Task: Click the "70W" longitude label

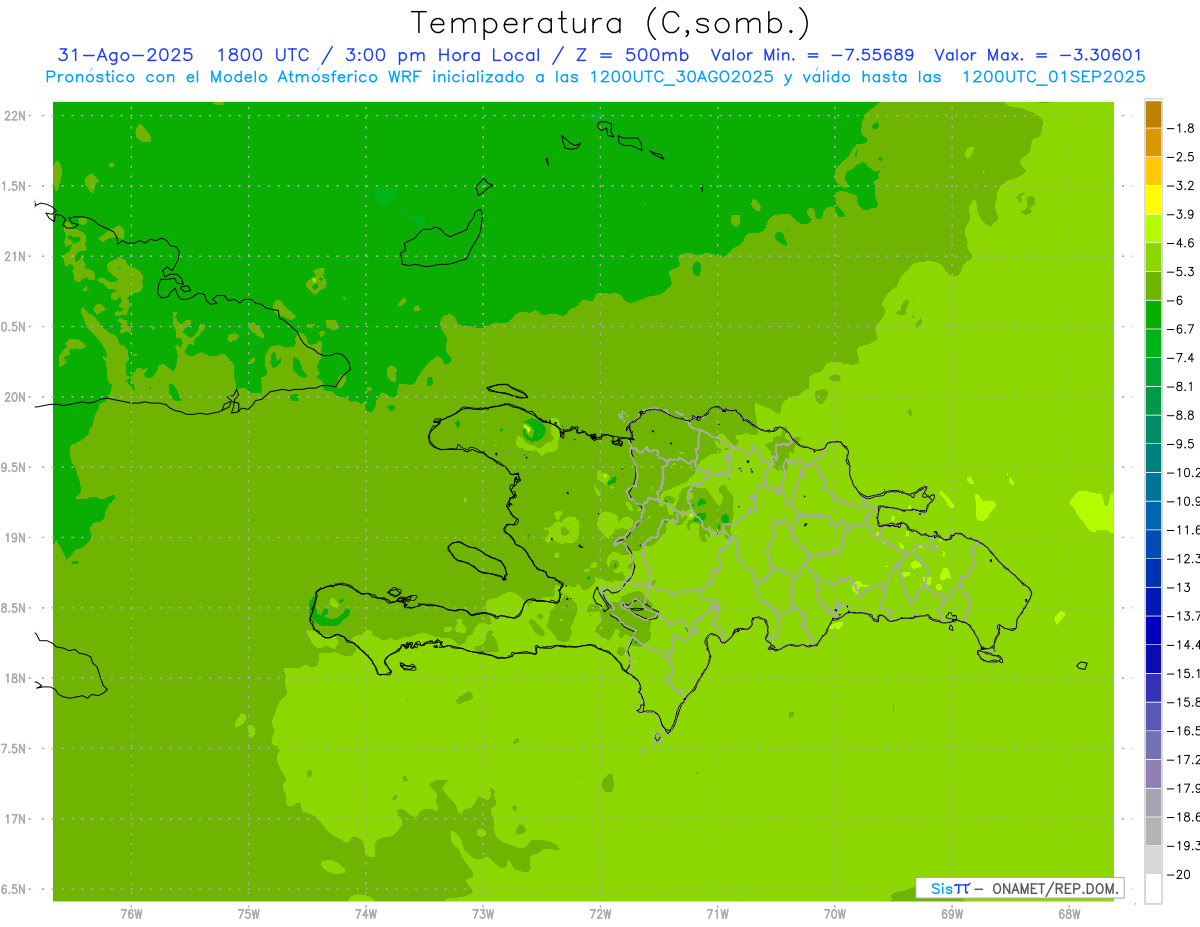Action: click(835, 914)
